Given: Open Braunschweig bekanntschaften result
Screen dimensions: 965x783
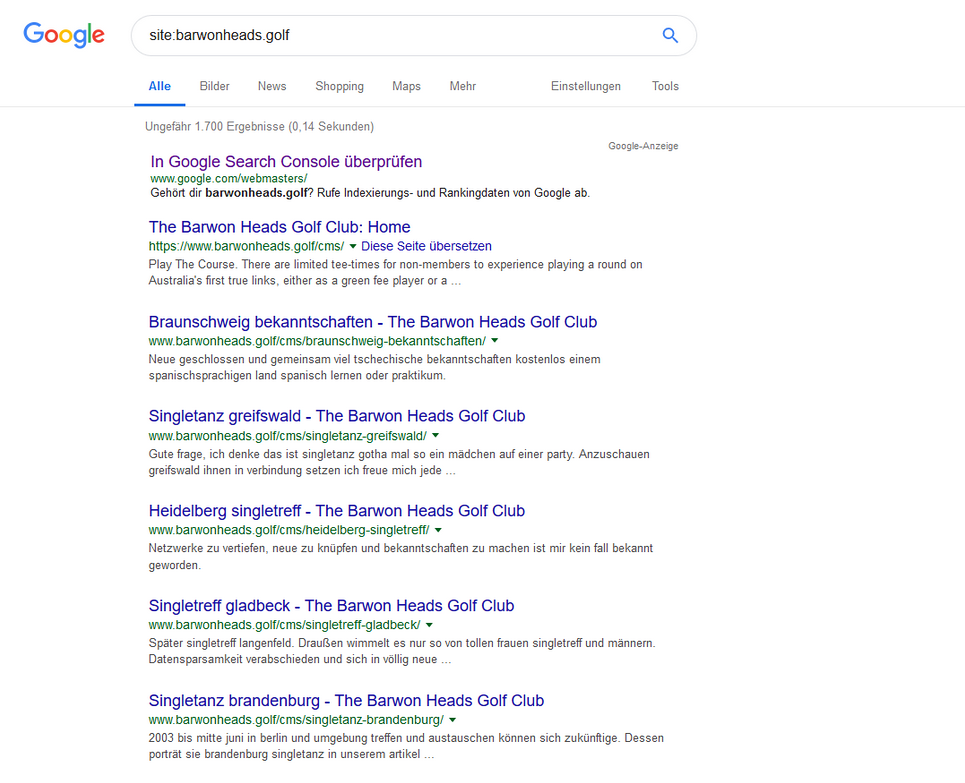Looking at the screenshot, I should tap(372, 322).
